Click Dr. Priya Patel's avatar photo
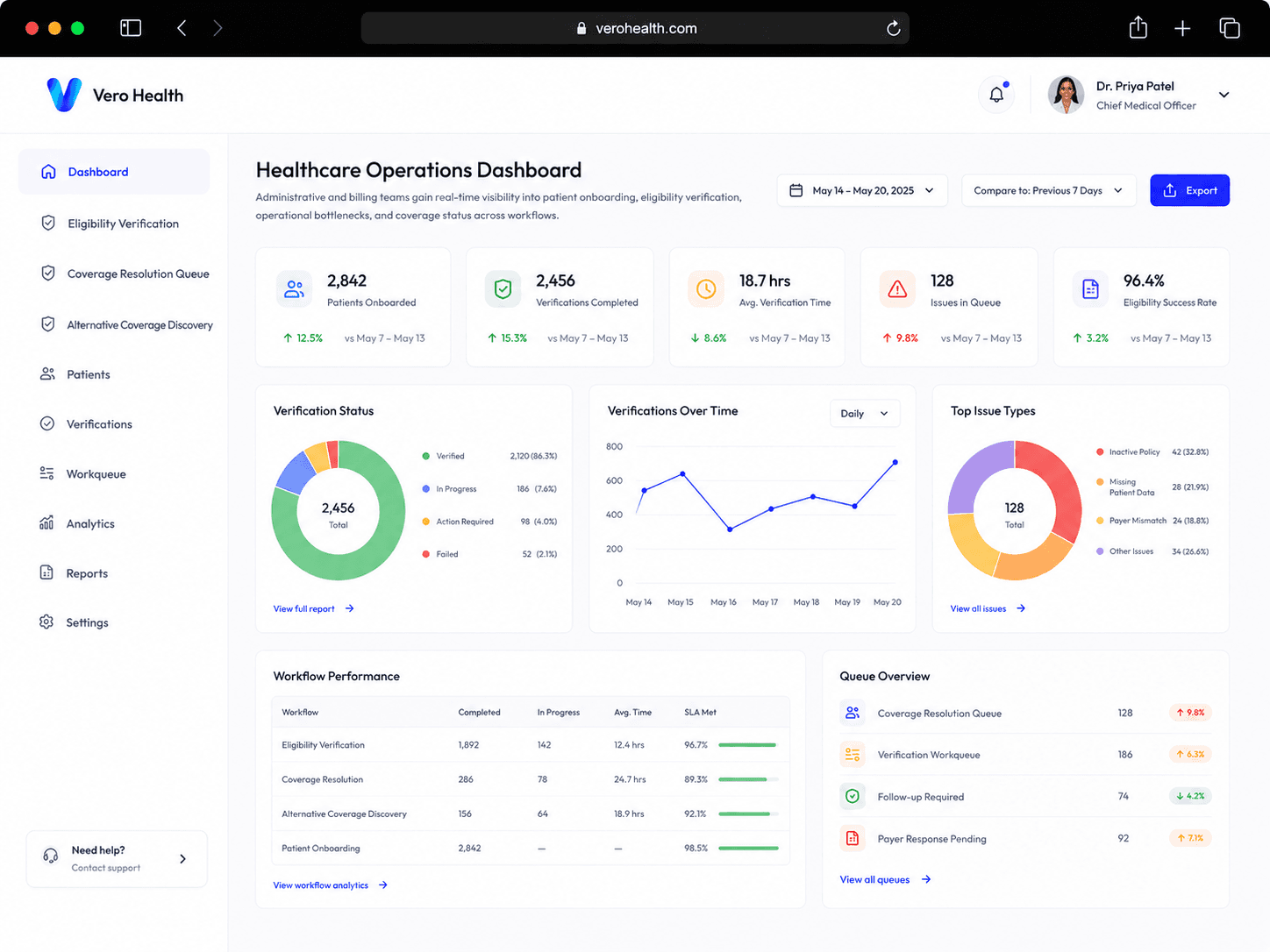This screenshot has width=1270, height=952. pyautogui.click(x=1066, y=95)
